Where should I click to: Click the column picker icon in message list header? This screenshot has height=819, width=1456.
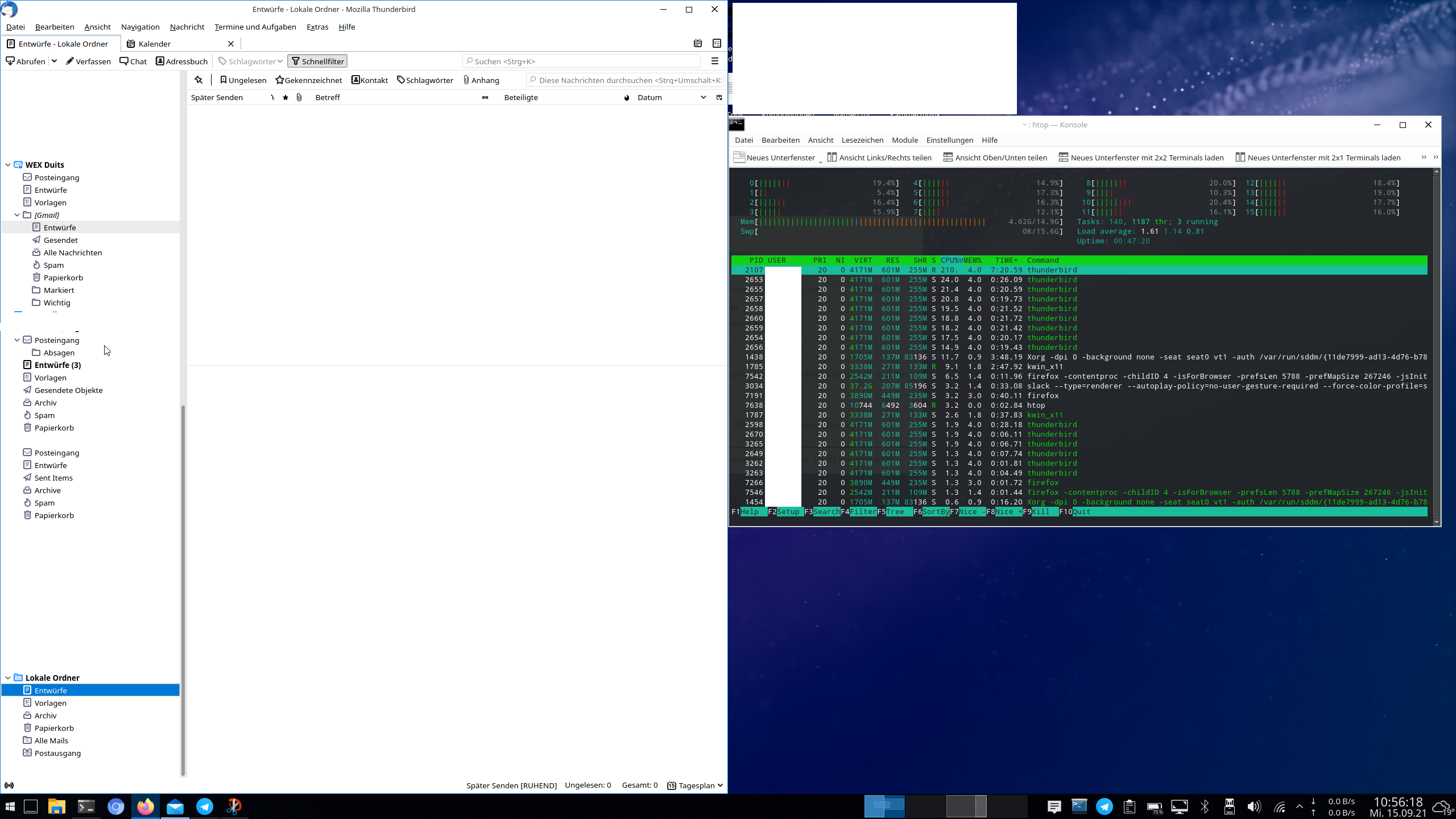click(719, 97)
